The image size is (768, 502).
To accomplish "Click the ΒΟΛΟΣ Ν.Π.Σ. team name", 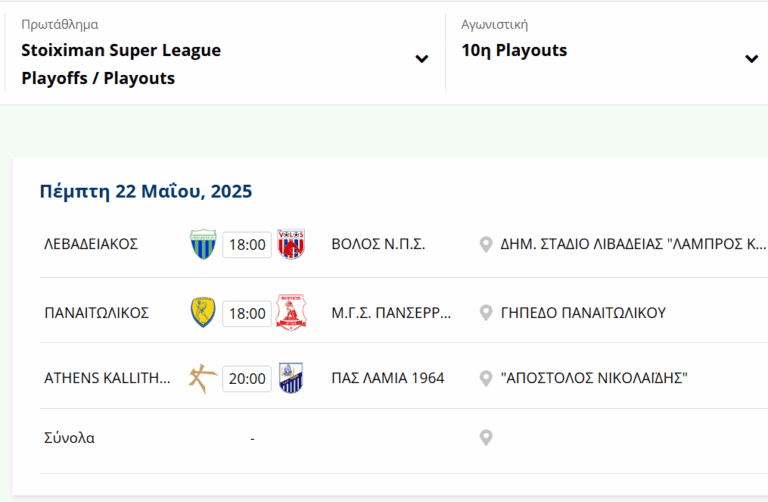I will pos(379,244).
